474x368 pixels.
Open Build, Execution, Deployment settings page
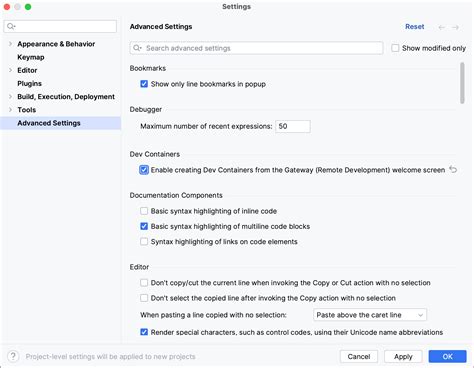click(x=66, y=97)
